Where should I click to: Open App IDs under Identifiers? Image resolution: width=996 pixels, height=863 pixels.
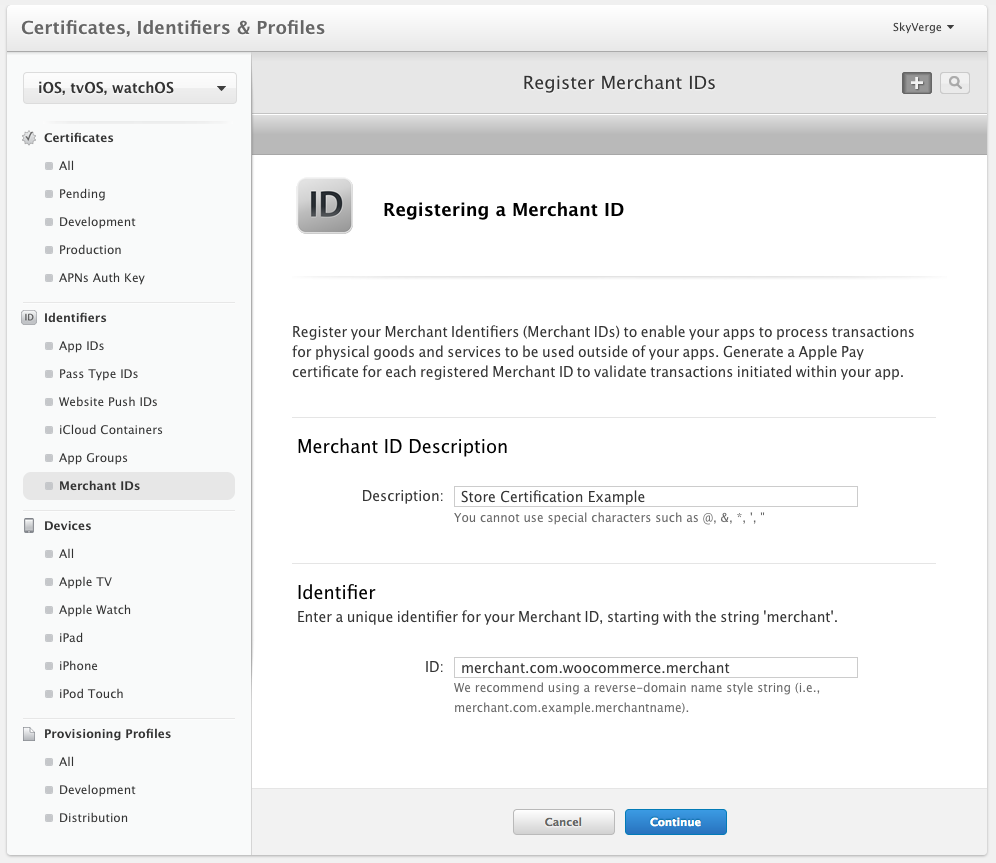coord(81,346)
